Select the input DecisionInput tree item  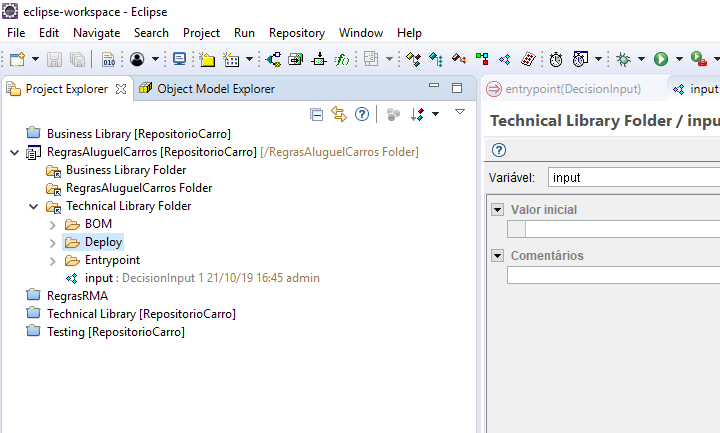tap(193, 278)
